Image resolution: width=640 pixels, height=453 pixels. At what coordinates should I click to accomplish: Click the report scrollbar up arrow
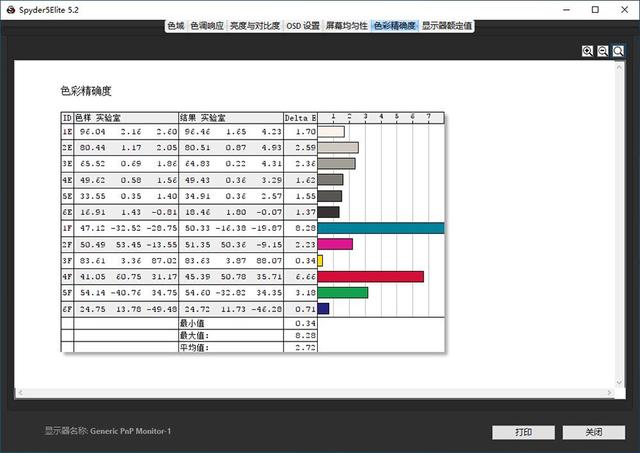tap(619, 67)
